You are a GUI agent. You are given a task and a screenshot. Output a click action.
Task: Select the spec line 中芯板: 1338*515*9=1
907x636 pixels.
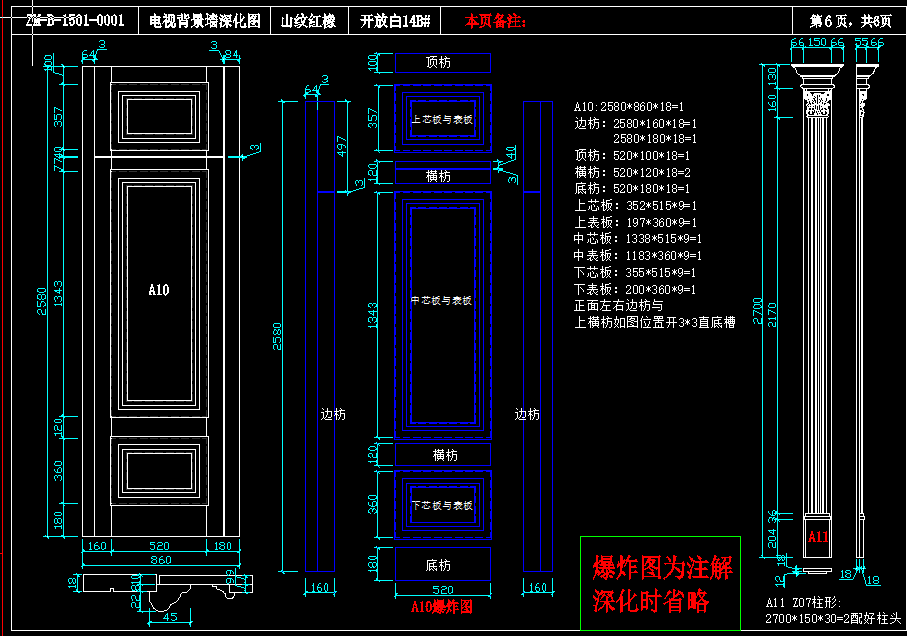click(x=637, y=238)
